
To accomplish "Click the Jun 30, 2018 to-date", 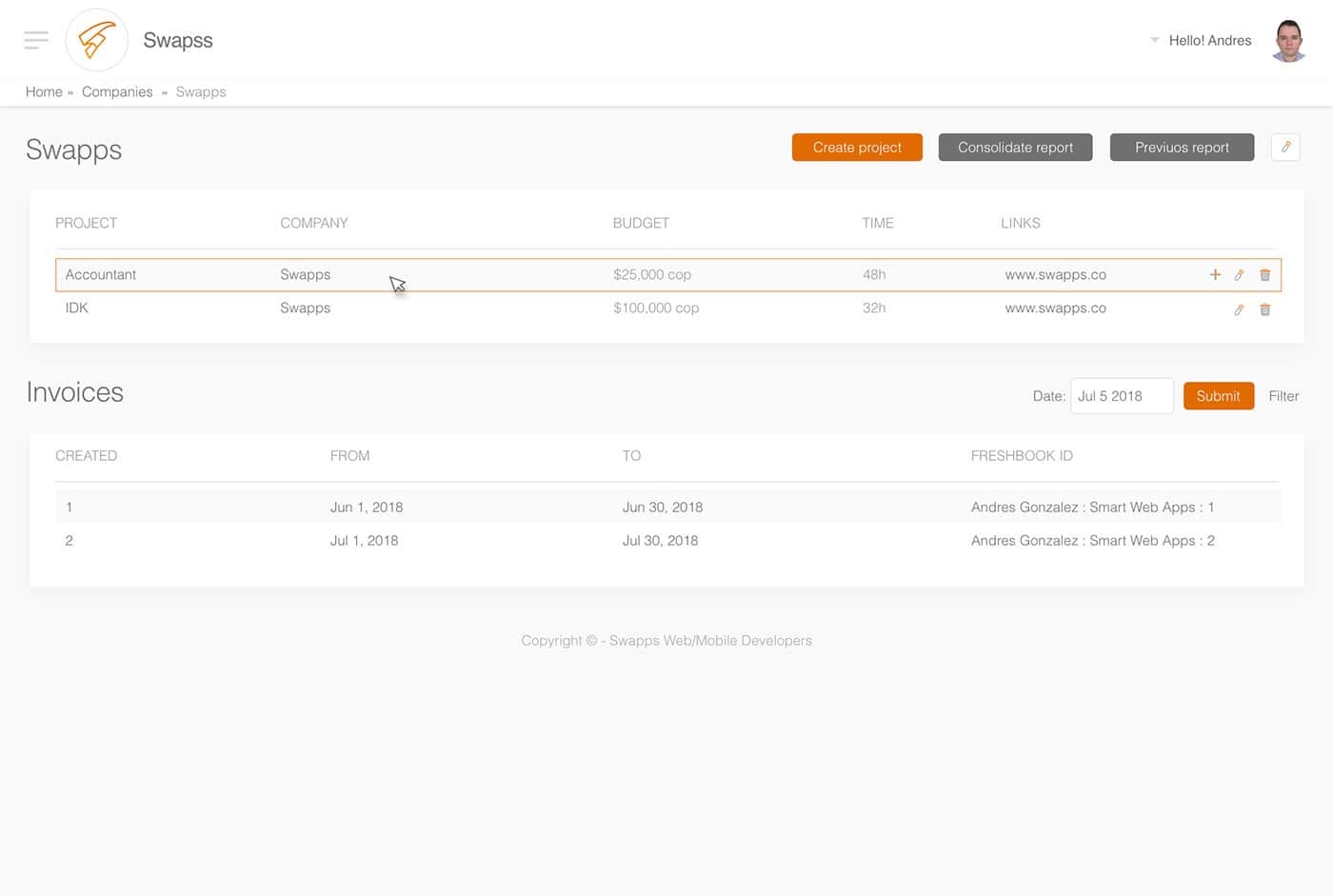I will [x=662, y=507].
